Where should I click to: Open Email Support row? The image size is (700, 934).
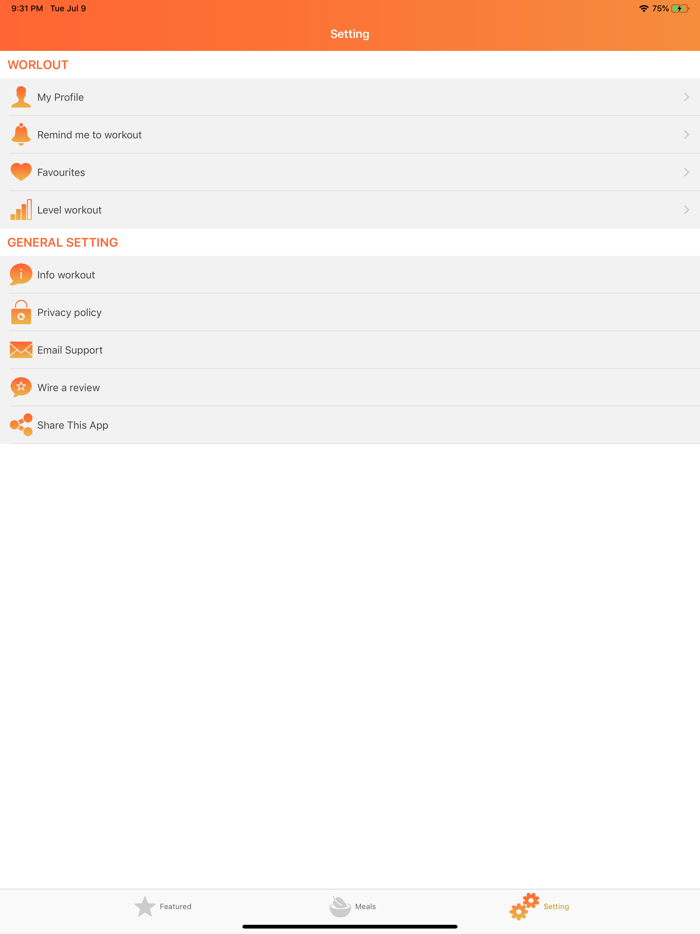coord(350,350)
